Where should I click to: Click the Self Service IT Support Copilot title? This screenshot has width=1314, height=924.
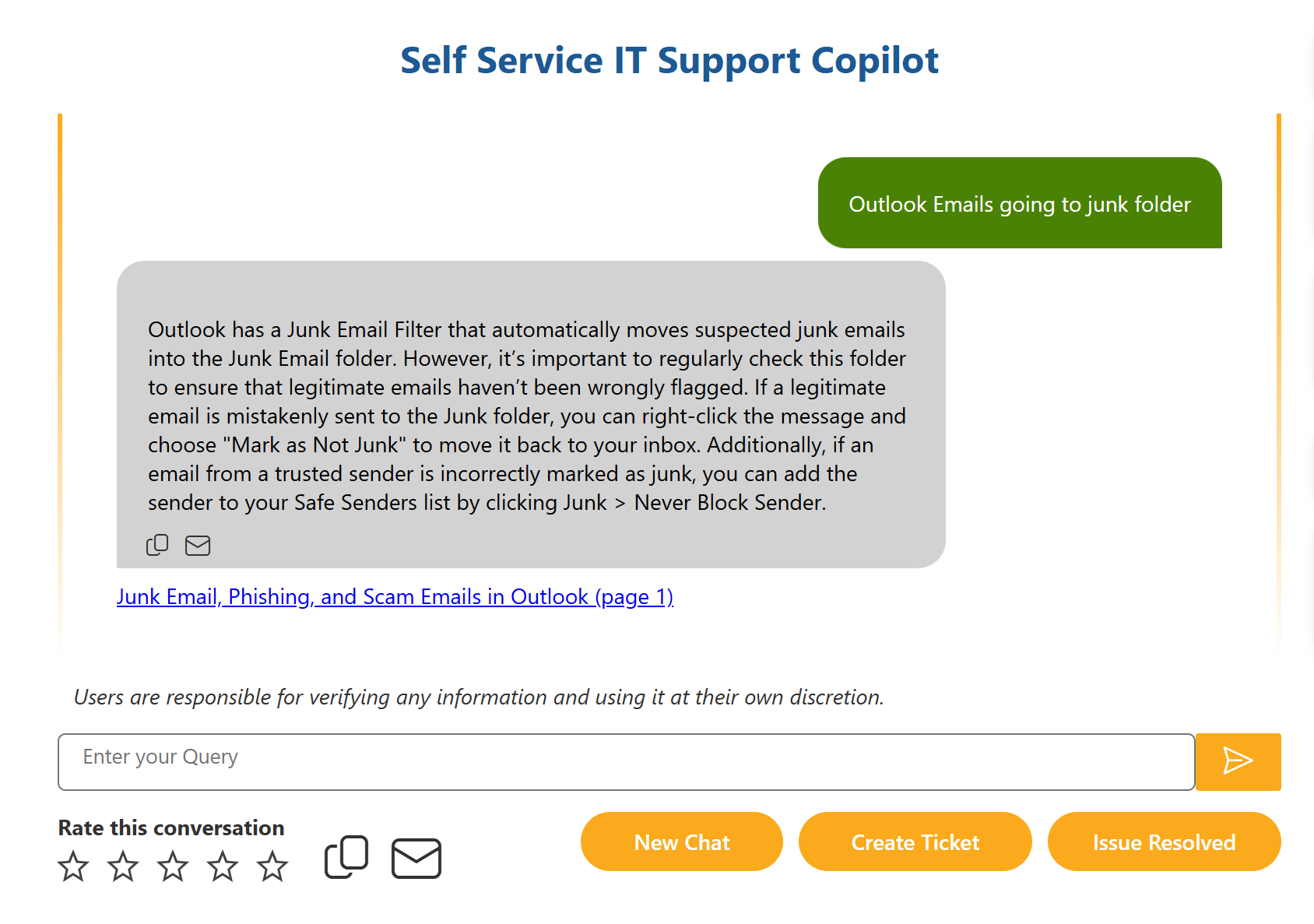click(x=669, y=60)
